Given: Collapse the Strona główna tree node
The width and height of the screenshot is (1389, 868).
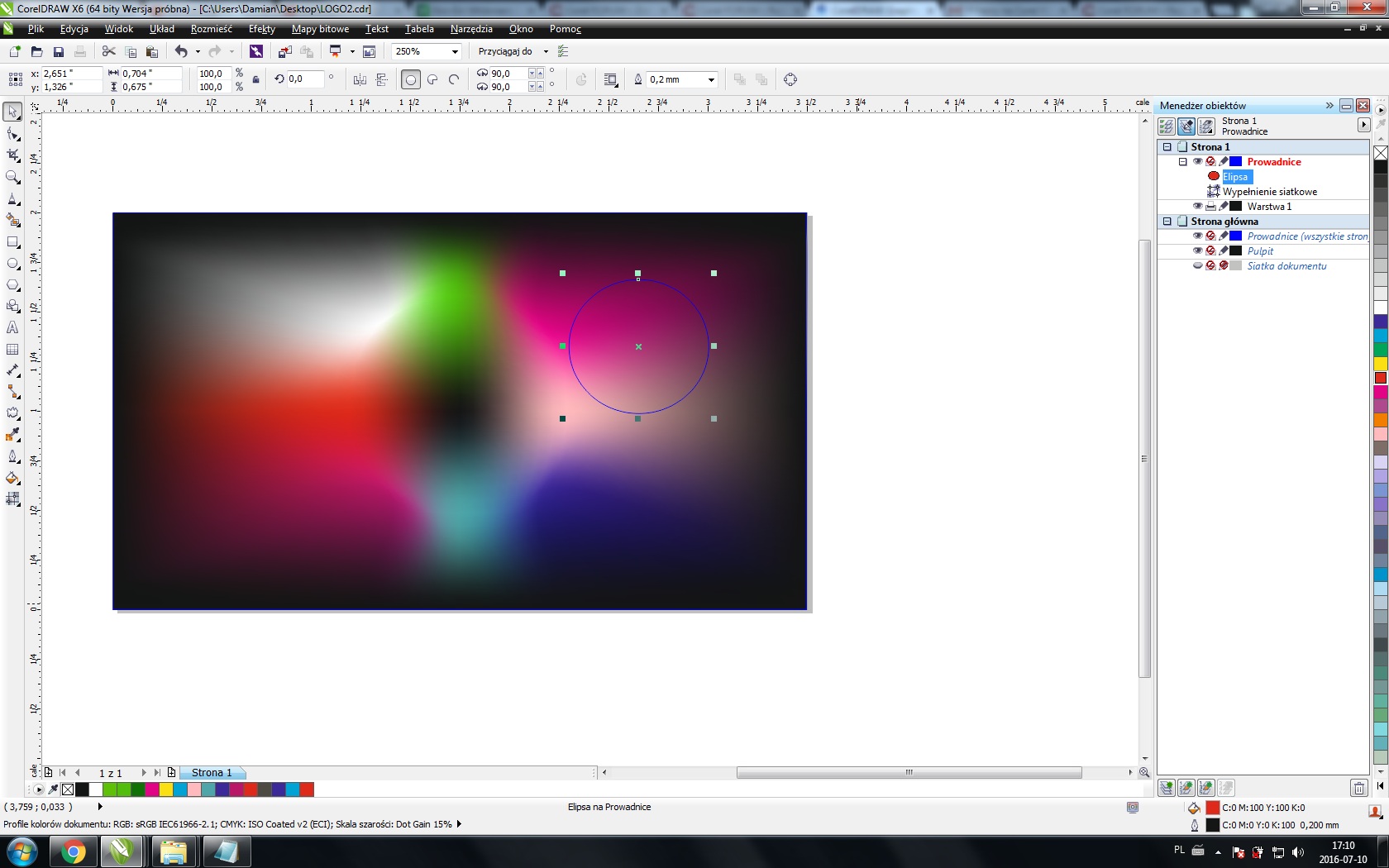Looking at the screenshot, I should click(1167, 222).
